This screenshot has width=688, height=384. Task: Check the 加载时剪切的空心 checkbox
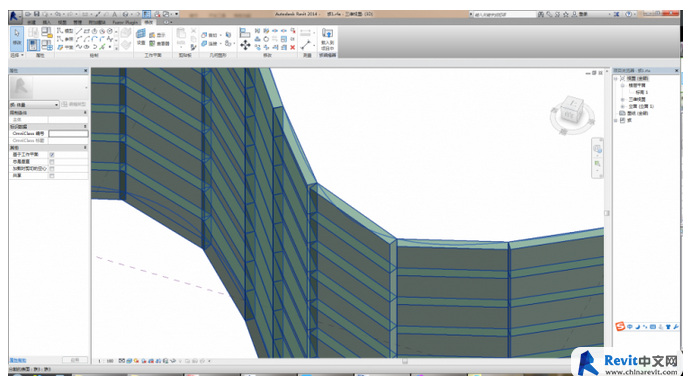click(x=52, y=169)
